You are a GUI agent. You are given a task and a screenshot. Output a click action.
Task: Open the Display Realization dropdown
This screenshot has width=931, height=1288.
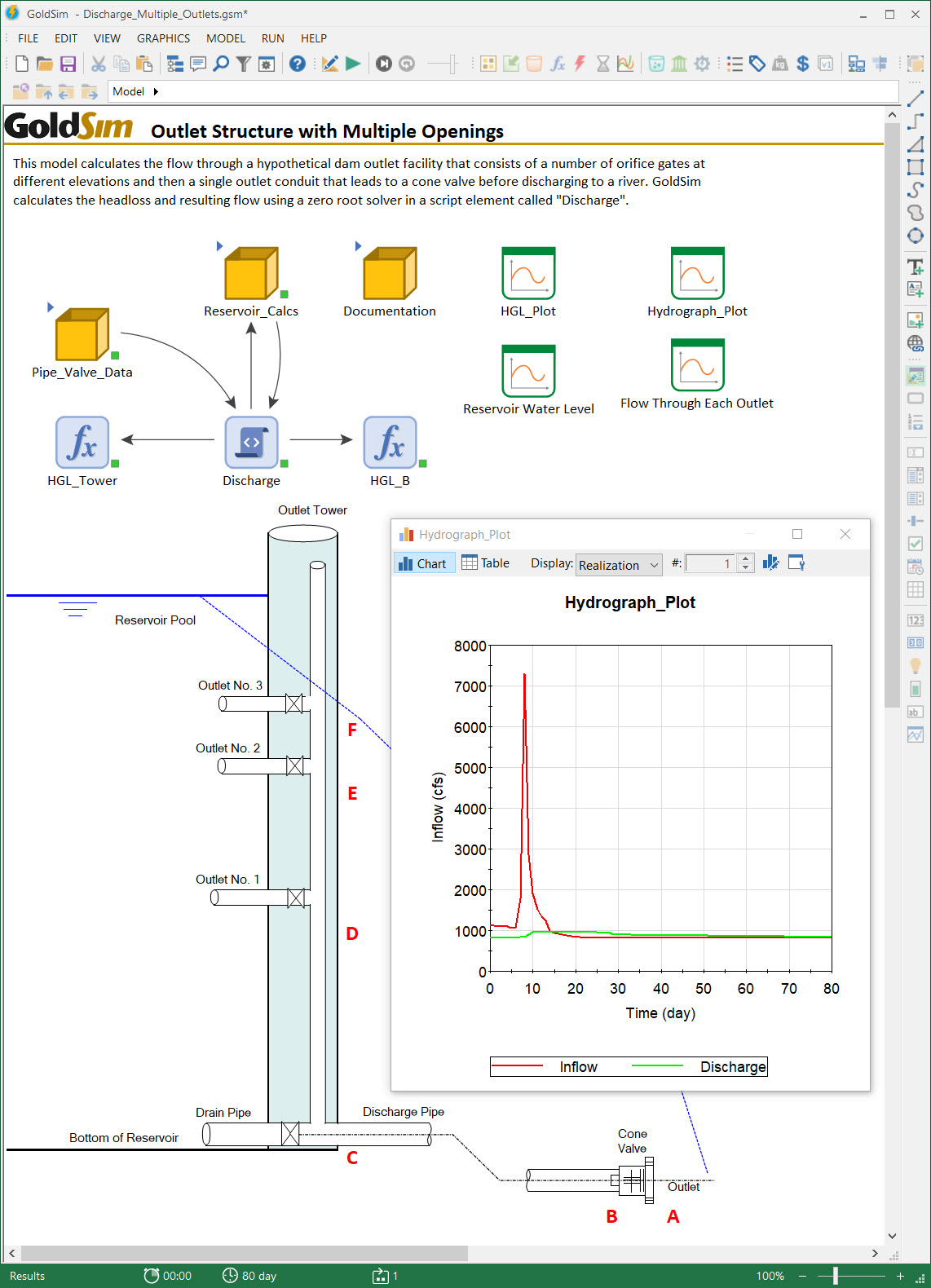pos(619,564)
